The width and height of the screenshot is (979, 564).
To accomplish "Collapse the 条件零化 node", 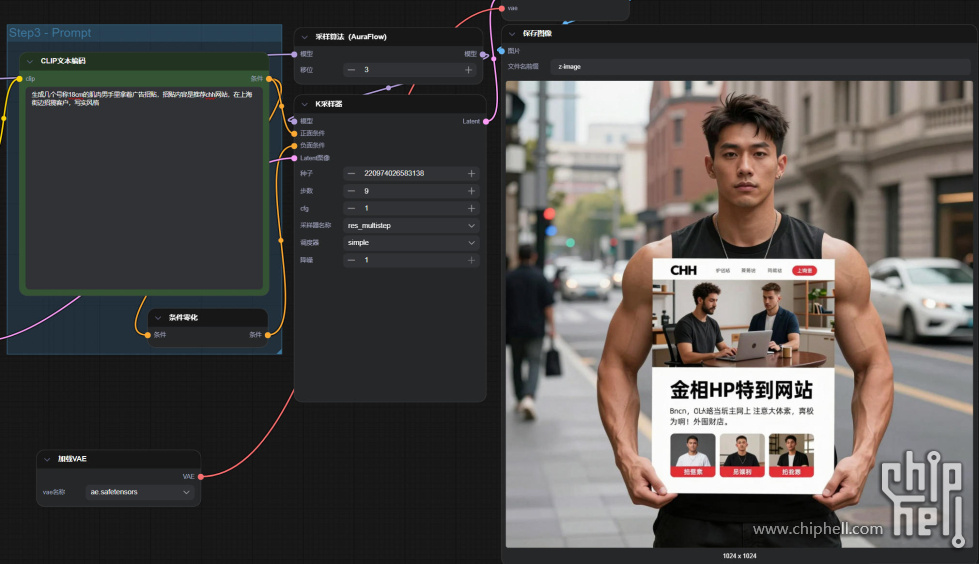I will point(157,317).
